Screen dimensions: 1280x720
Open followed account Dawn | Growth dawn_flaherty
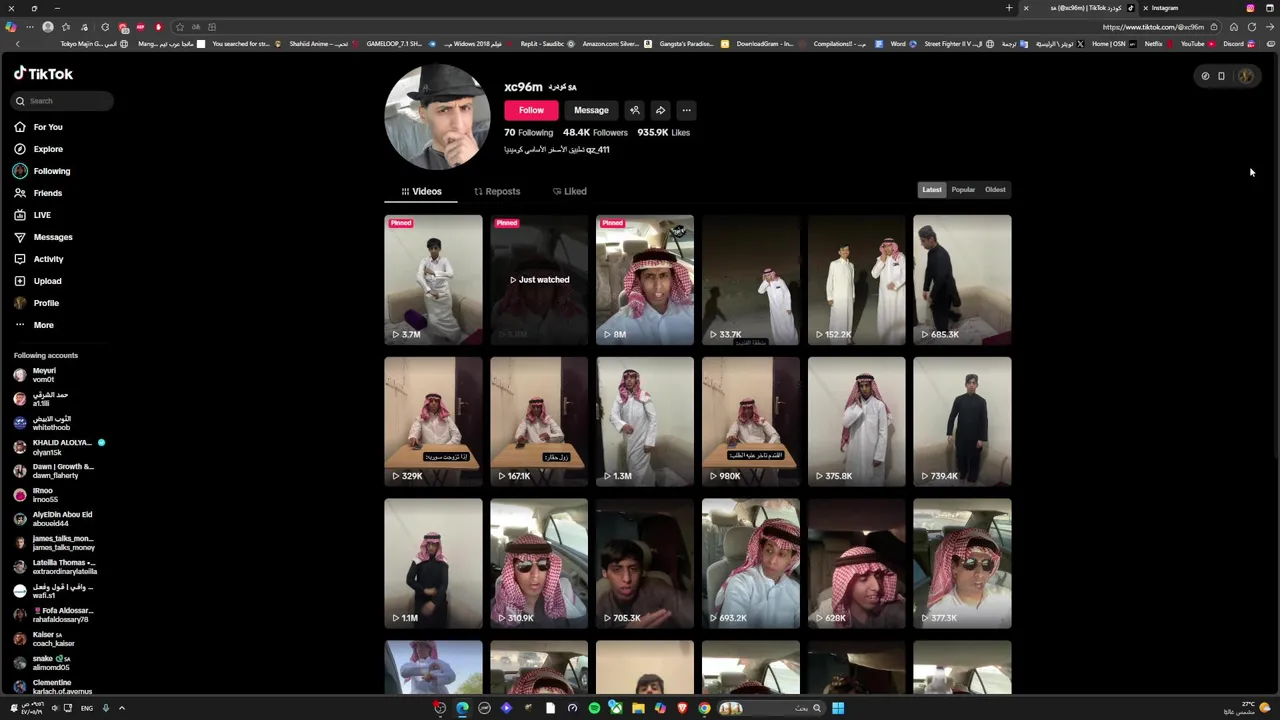click(x=53, y=471)
